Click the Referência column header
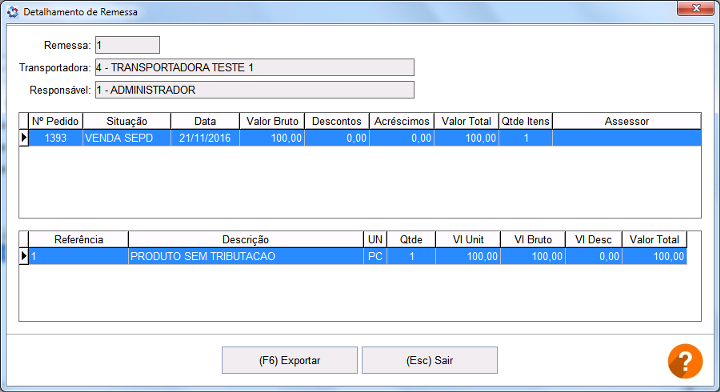 79,240
